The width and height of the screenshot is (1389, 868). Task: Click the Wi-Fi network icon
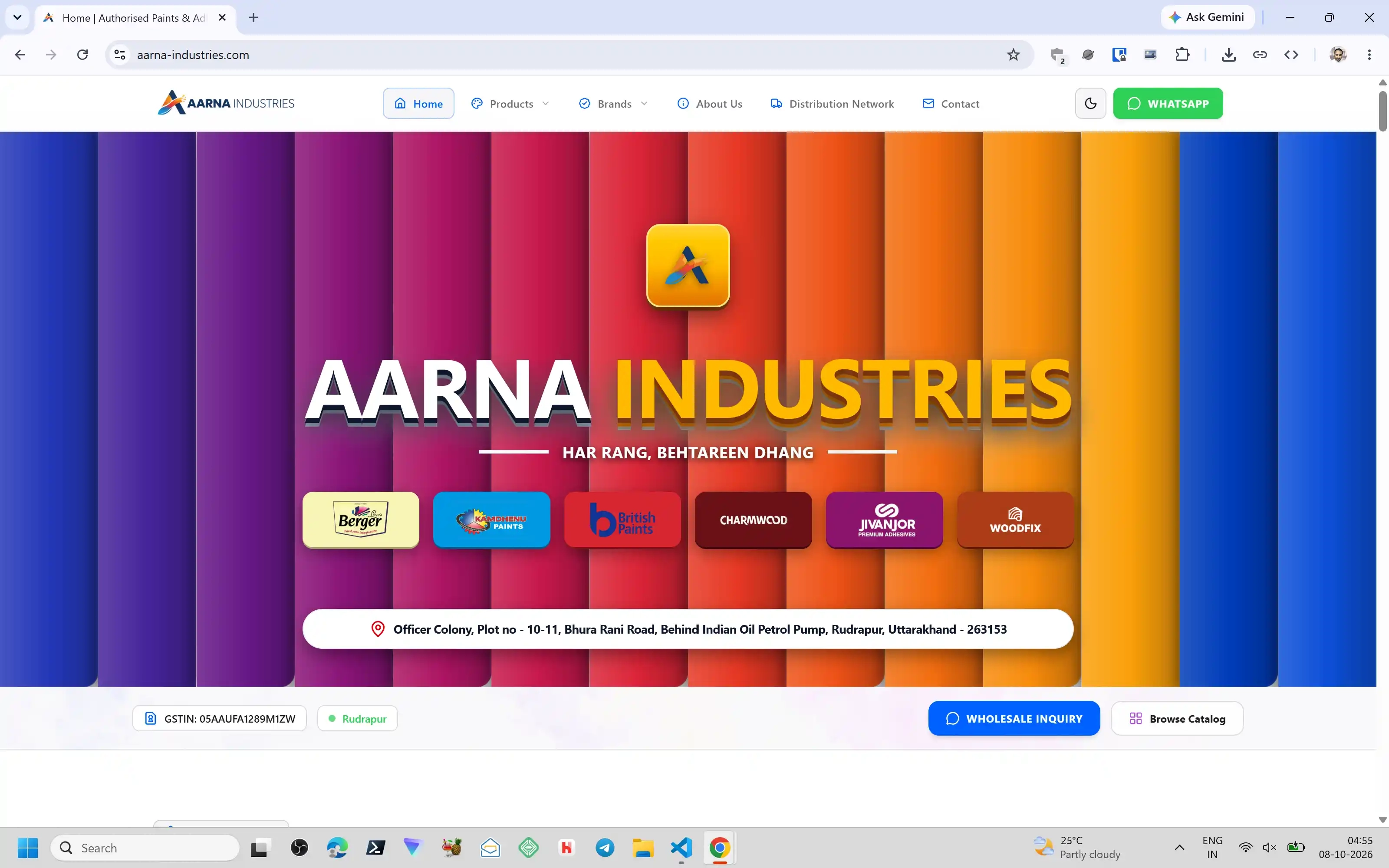pyautogui.click(x=1245, y=847)
